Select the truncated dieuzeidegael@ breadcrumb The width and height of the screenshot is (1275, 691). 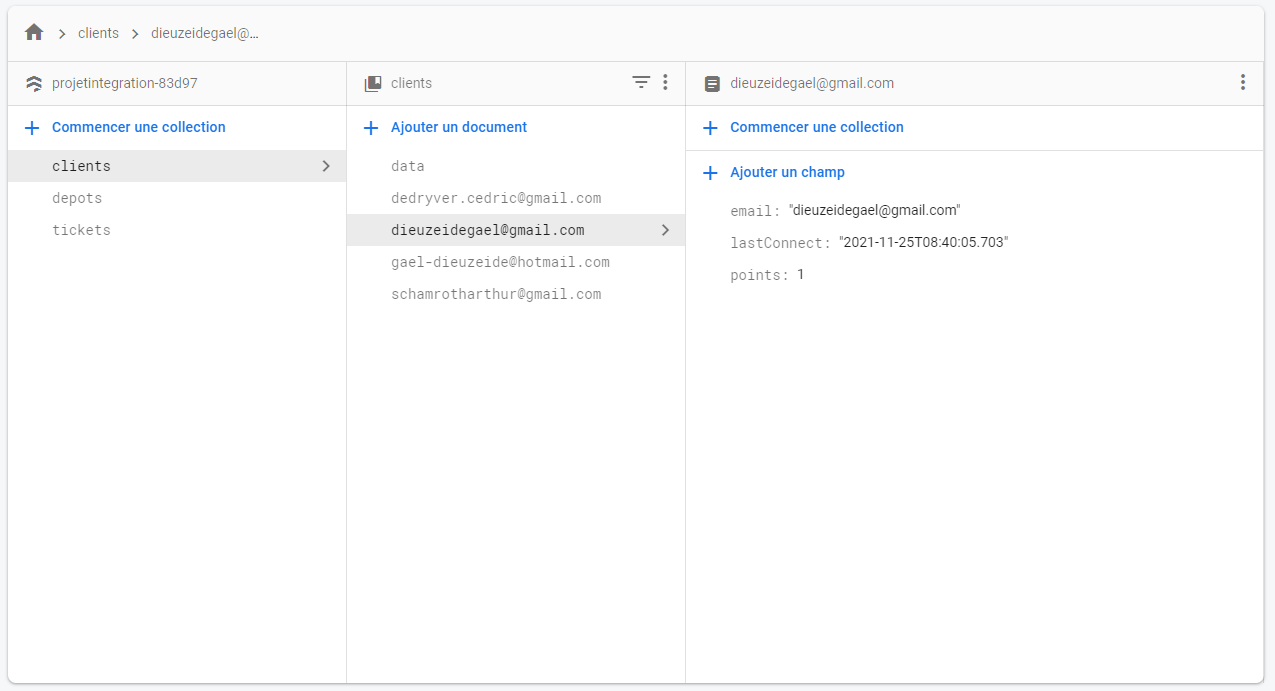click(205, 33)
